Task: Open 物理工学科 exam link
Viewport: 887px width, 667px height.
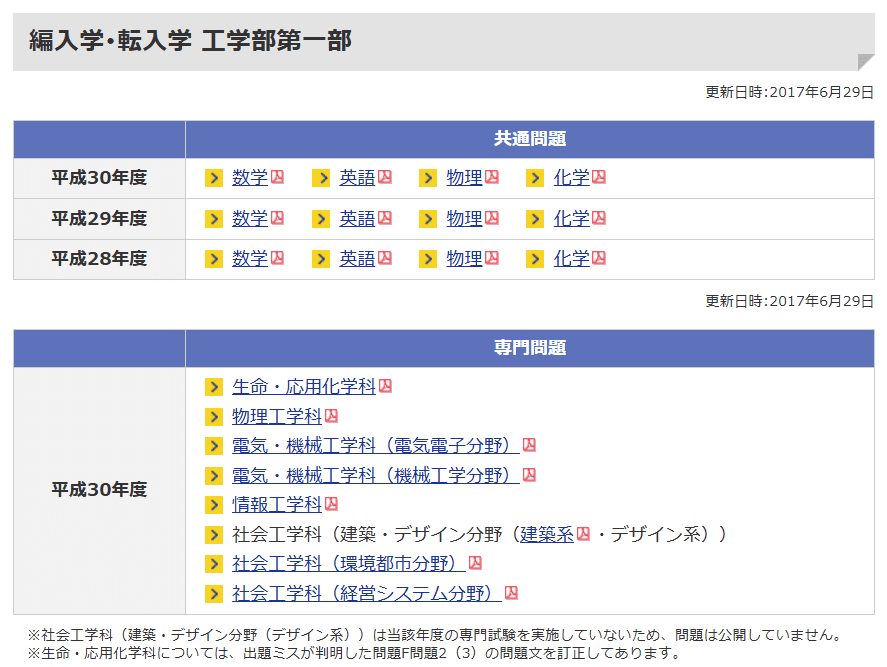Action: [277, 417]
